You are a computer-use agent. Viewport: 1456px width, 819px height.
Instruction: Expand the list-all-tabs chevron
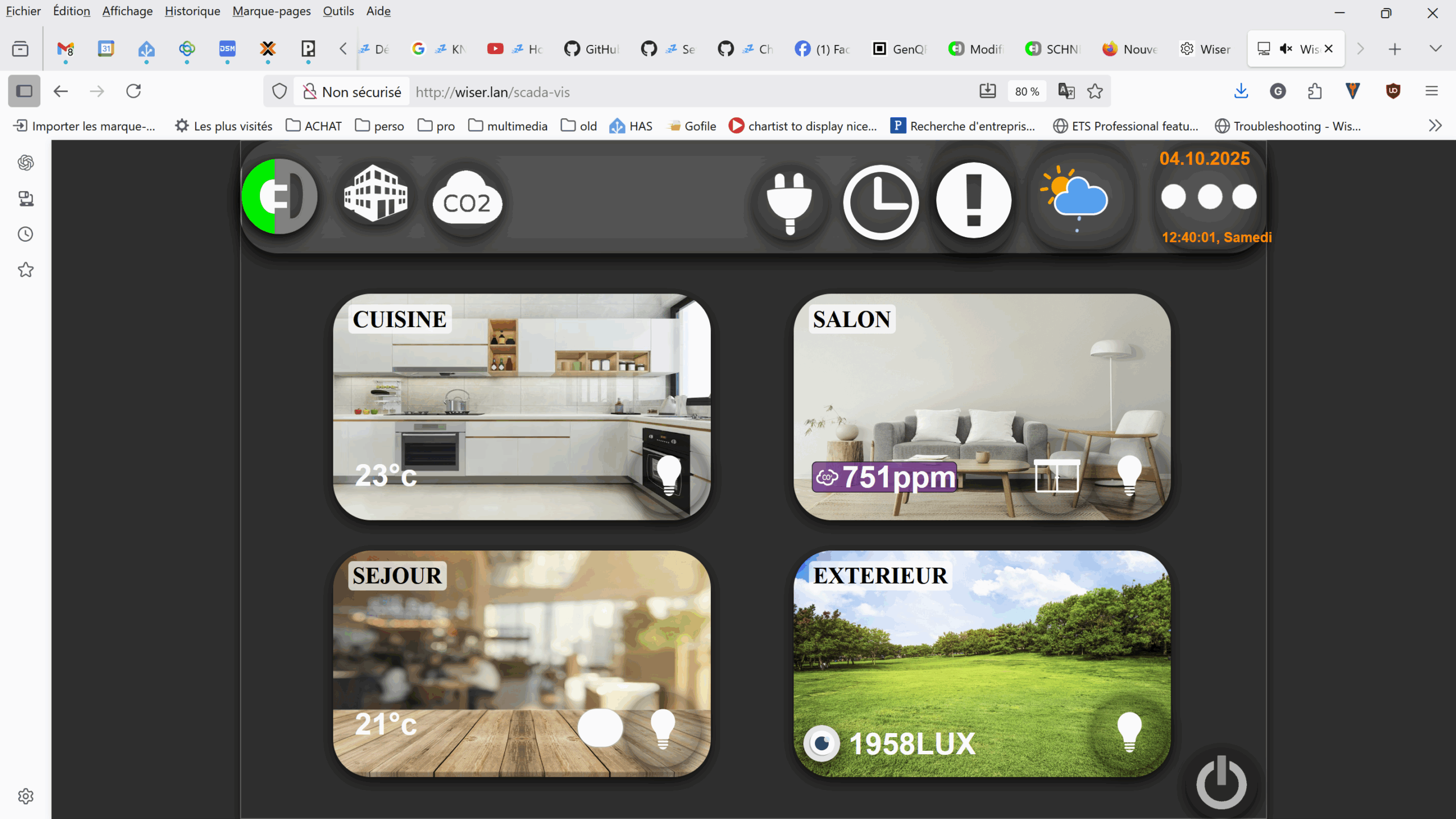1435,49
